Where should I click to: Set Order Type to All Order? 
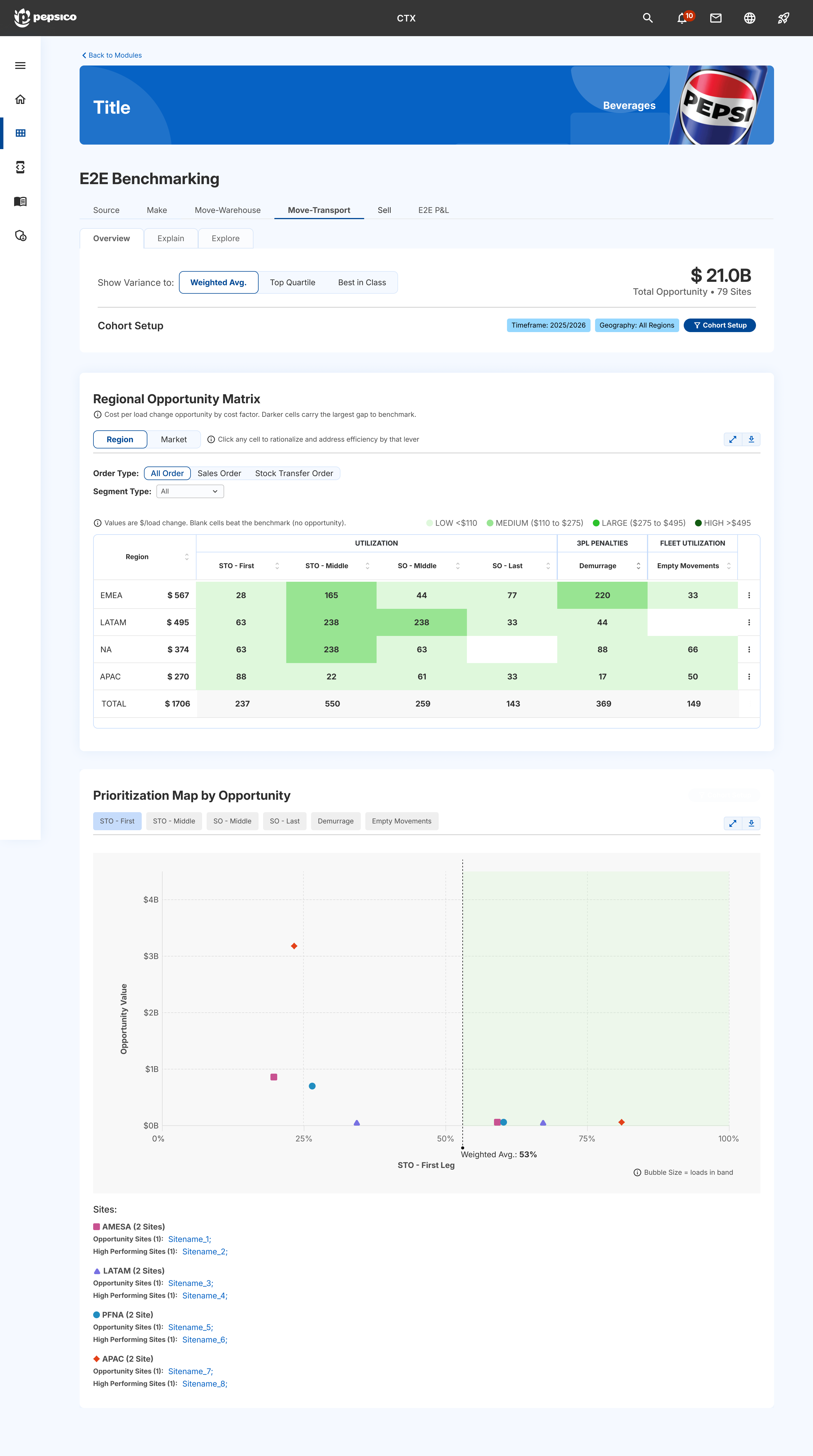pyautogui.click(x=167, y=473)
